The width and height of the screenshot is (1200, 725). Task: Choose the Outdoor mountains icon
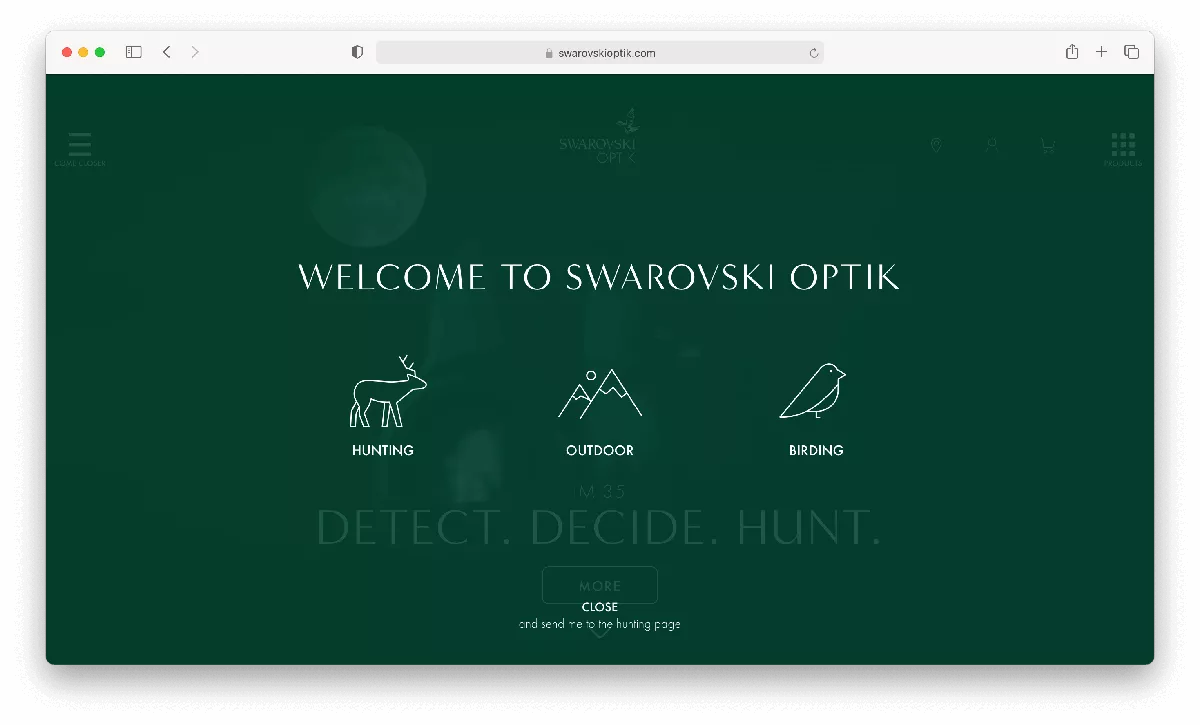click(x=600, y=393)
